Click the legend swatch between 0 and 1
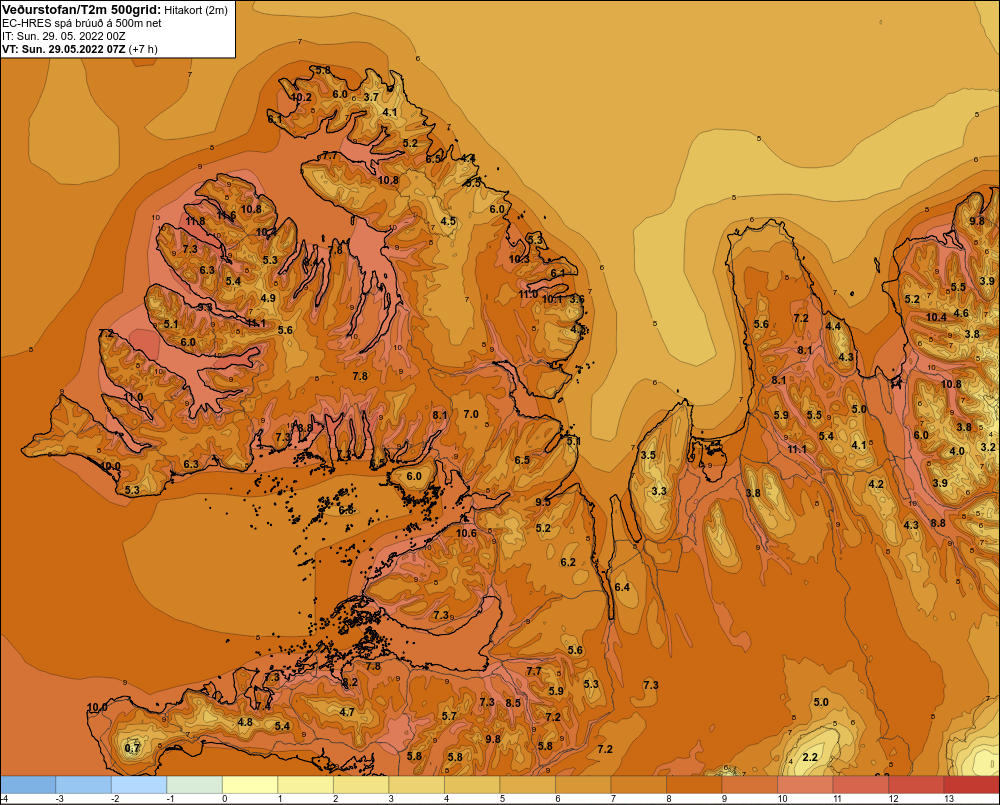Screen dimensions: 1000x805 pyautogui.click(x=250, y=785)
